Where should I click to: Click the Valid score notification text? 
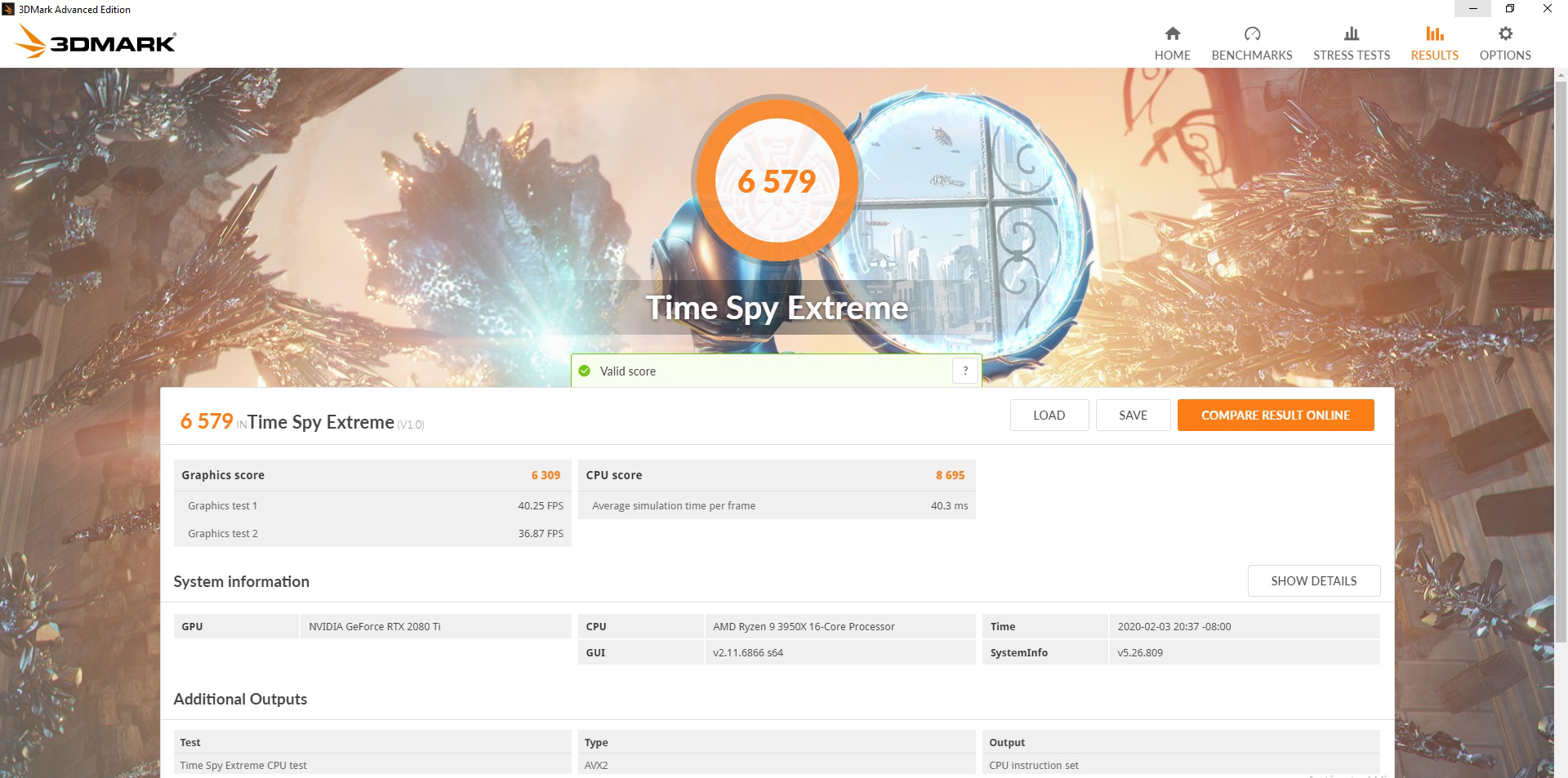627,371
